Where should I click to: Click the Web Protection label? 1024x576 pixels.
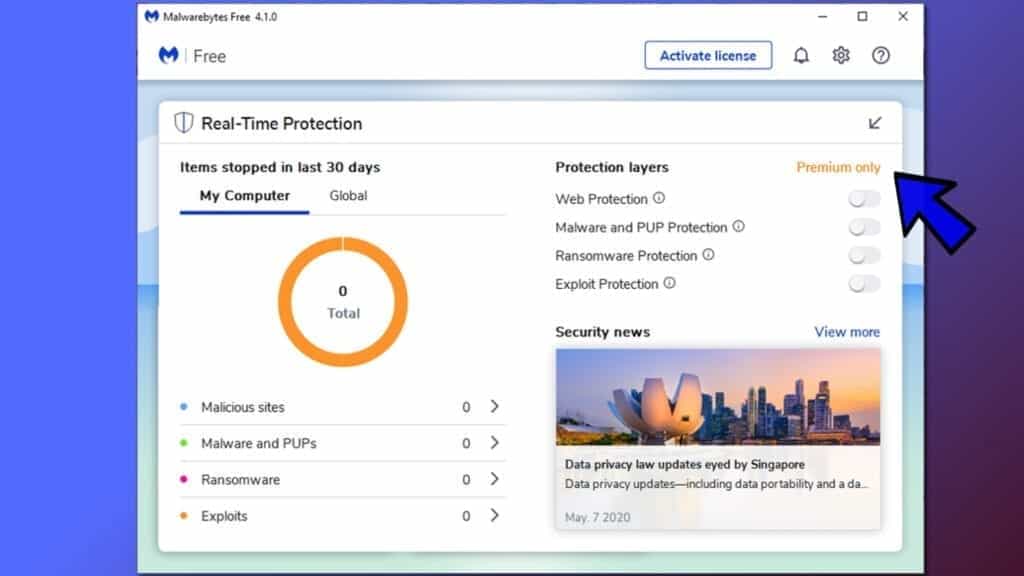pos(601,199)
